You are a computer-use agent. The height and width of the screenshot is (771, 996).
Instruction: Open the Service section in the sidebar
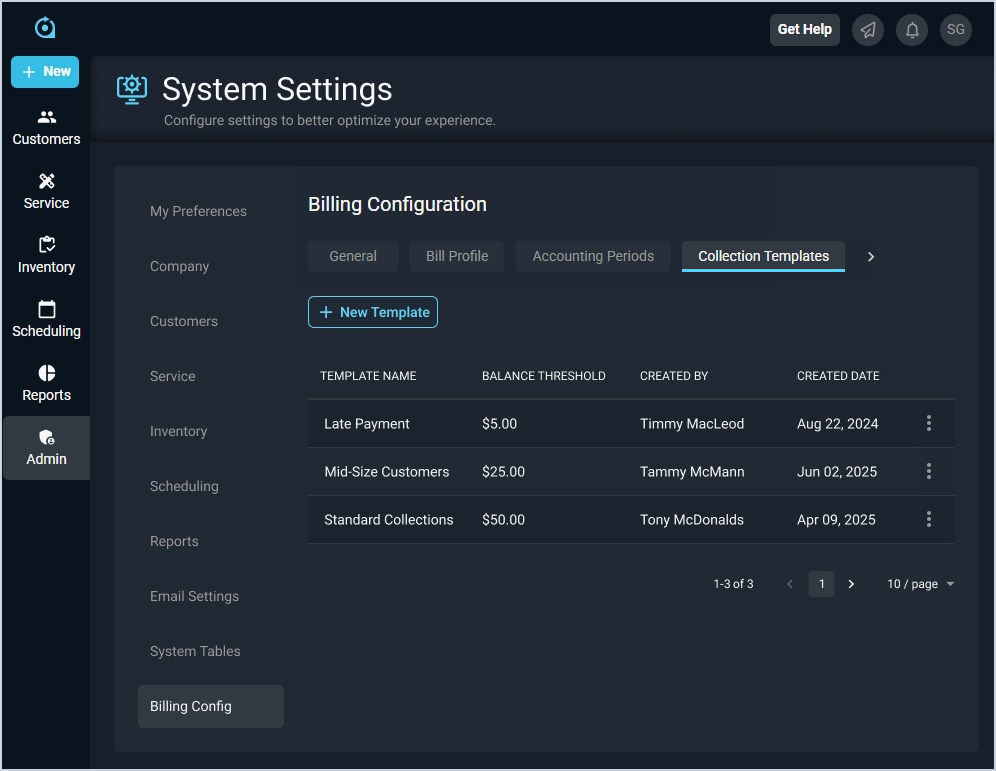pos(46,191)
